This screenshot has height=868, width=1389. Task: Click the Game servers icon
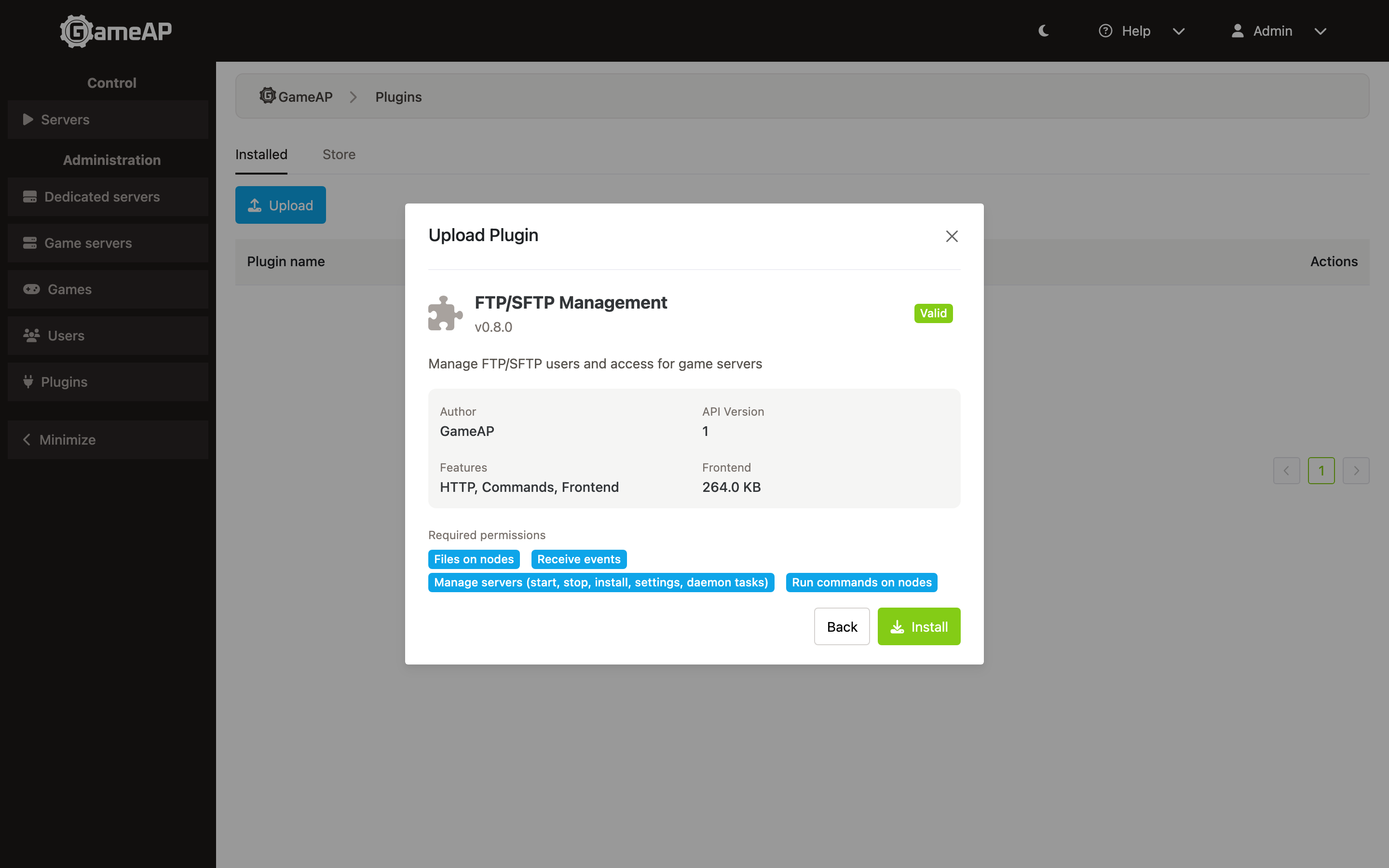point(30,243)
